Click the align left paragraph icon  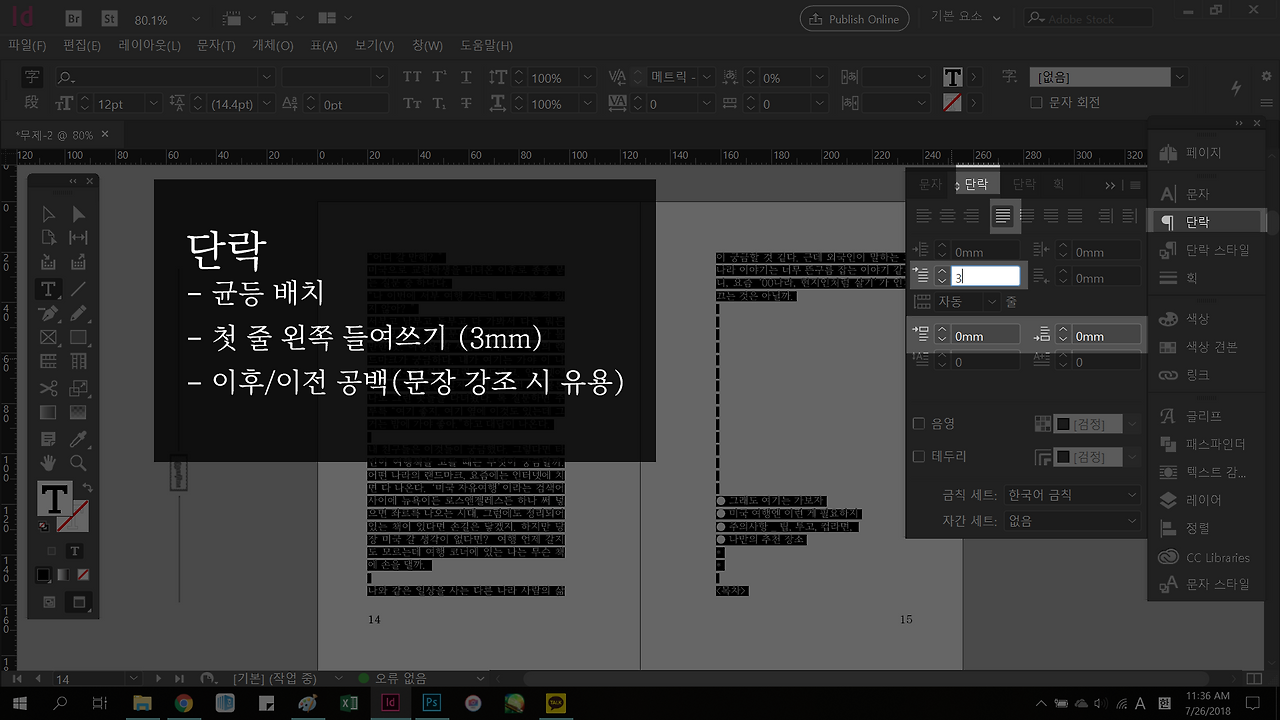pos(924,215)
